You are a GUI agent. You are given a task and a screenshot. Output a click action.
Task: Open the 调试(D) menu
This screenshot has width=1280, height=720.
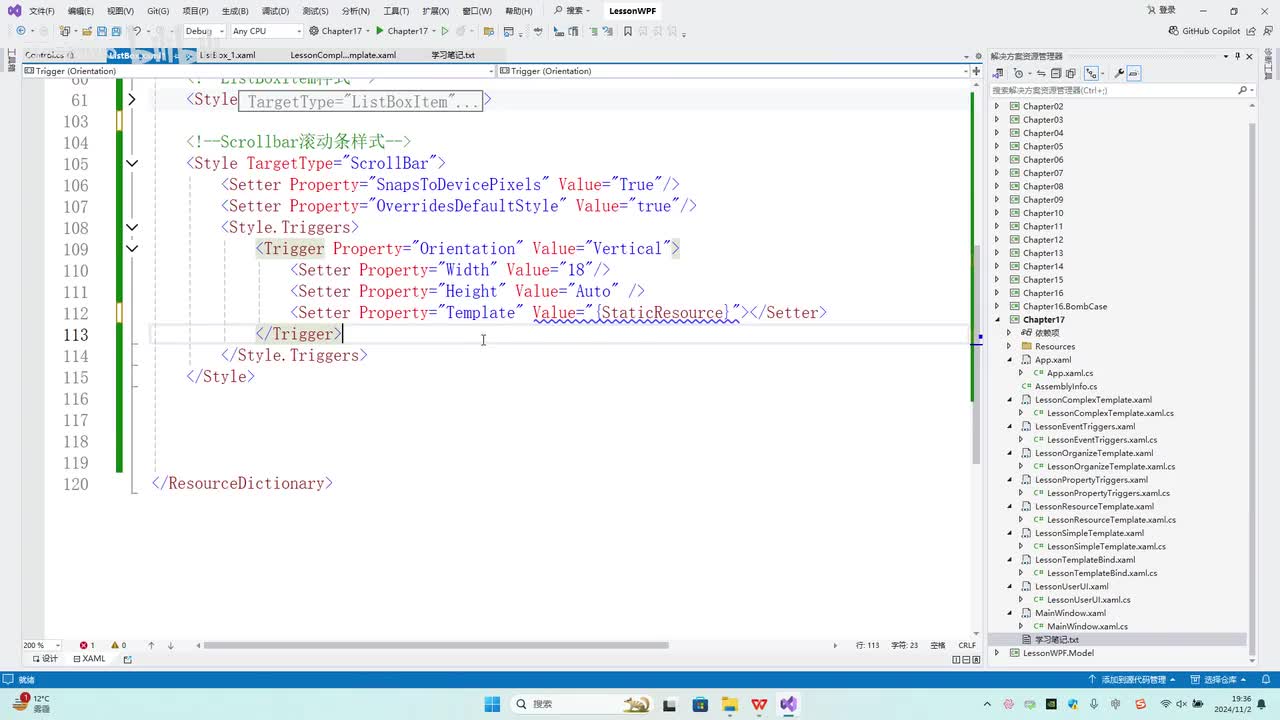click(x=275, y=11)
